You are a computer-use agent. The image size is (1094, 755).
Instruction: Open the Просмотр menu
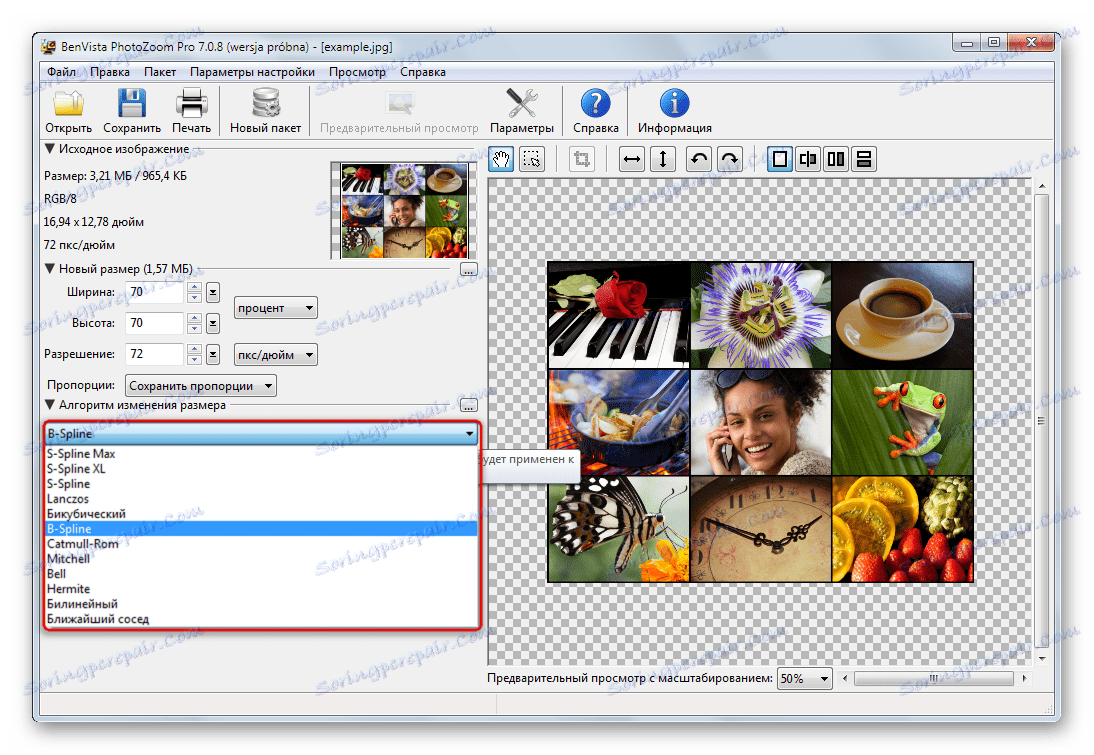[x=357, y=72]
